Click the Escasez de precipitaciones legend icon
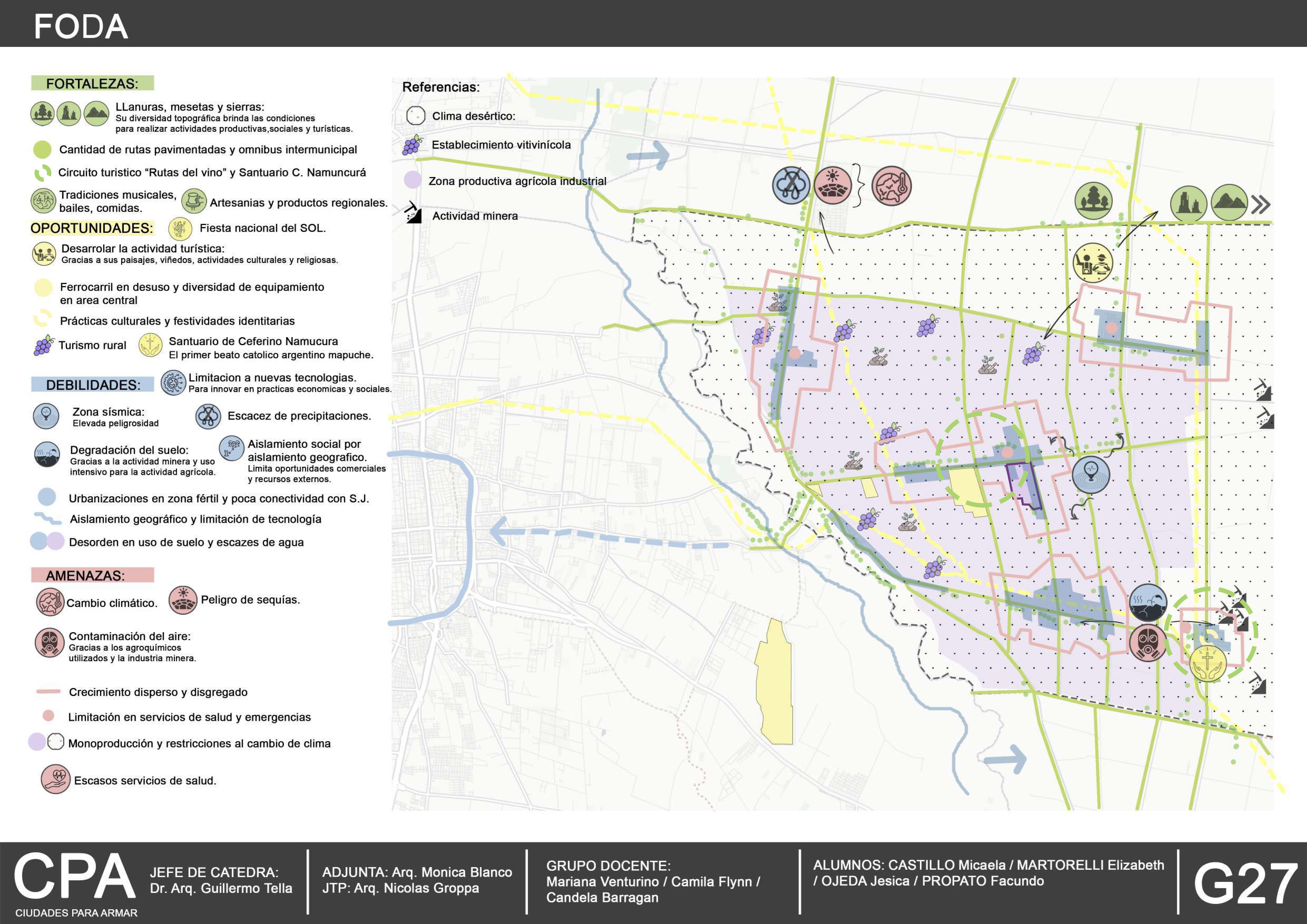 click(x=208, y=416)
